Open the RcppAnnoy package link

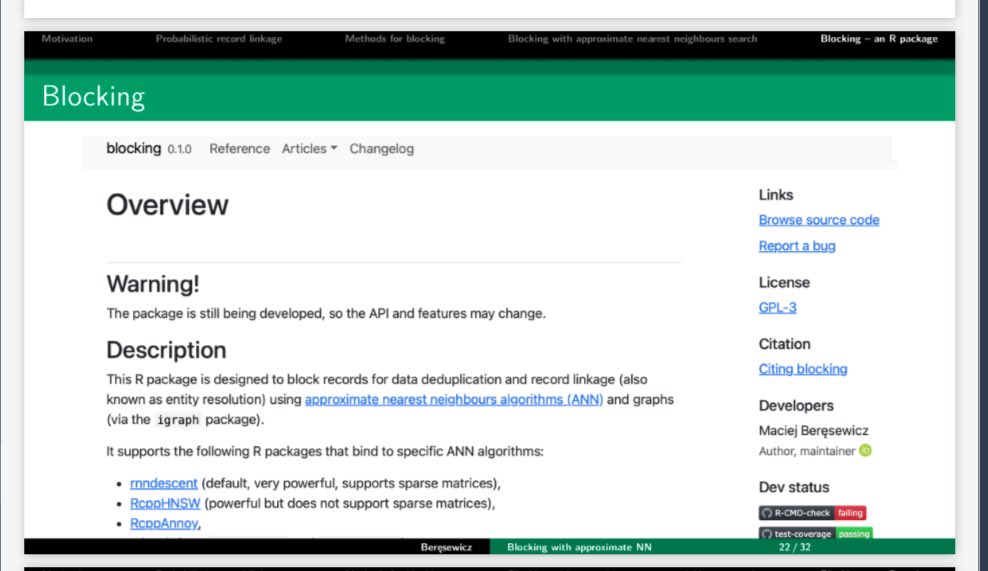[164, 524]
